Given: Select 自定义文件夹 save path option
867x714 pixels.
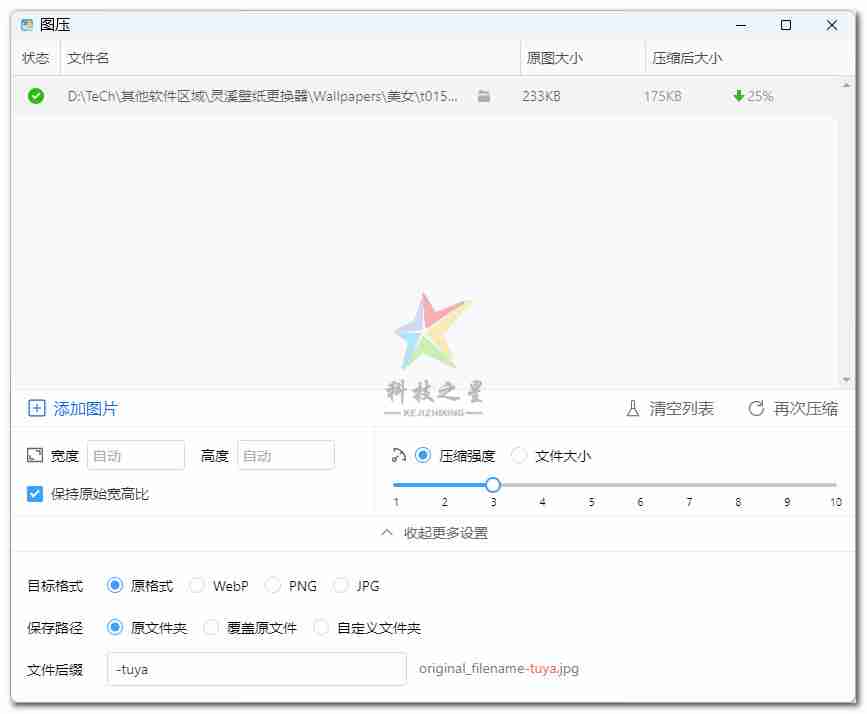Looking at the screenshot, I should tap(321, 627).
